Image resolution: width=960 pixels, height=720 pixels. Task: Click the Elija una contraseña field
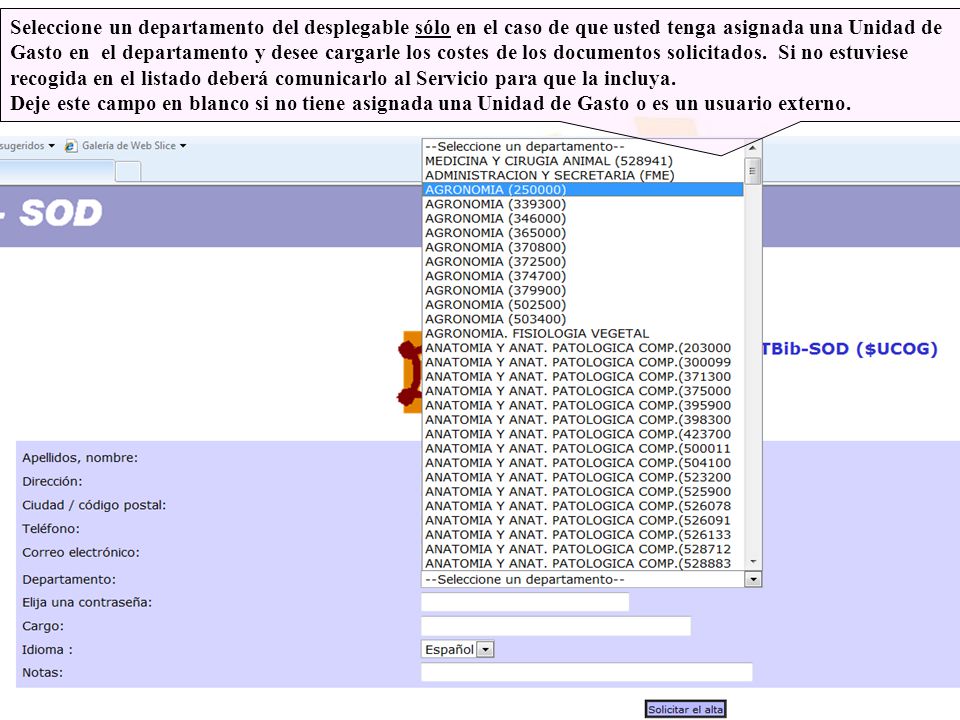(525, 602)
